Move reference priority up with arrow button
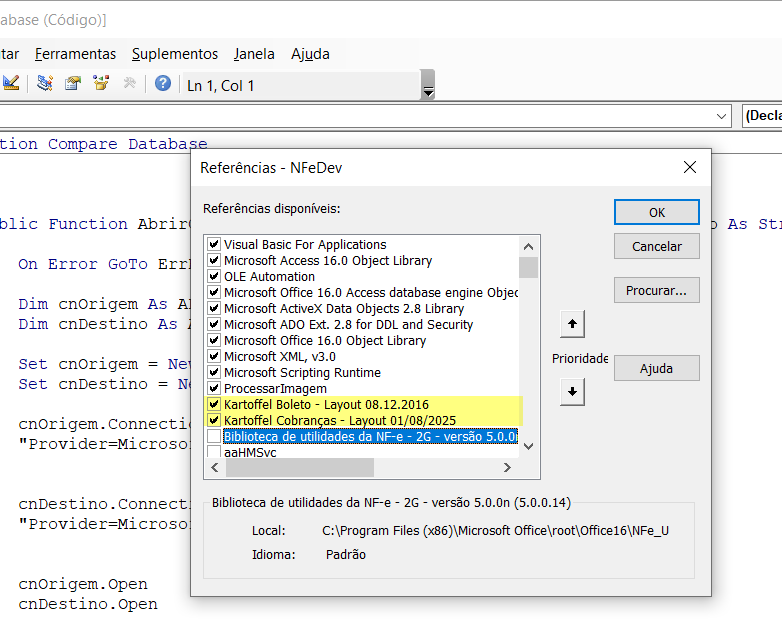The image size is (782, 637). 572,324
